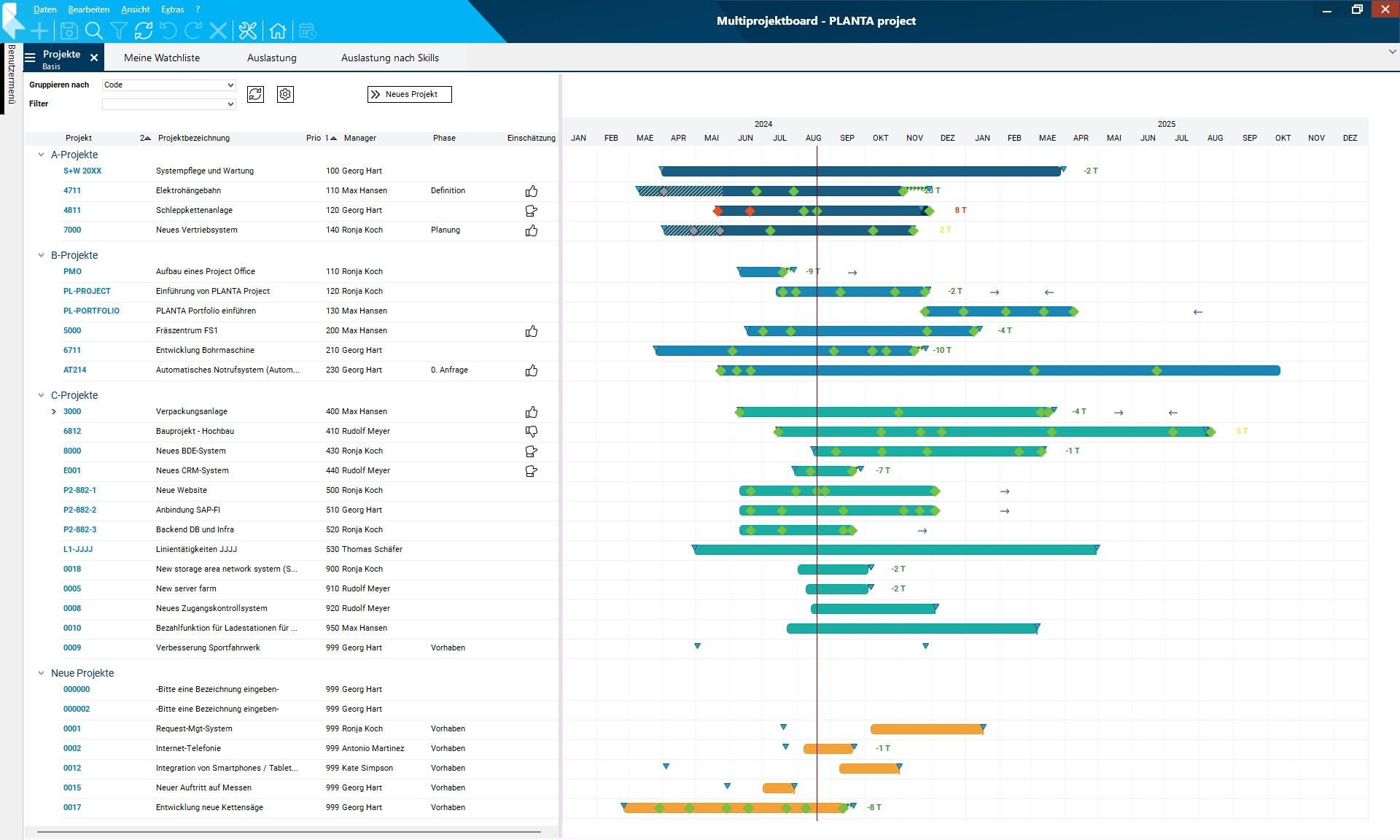
Task: Click thumbs-up rating for project 4711
Action: pos(532,191)
